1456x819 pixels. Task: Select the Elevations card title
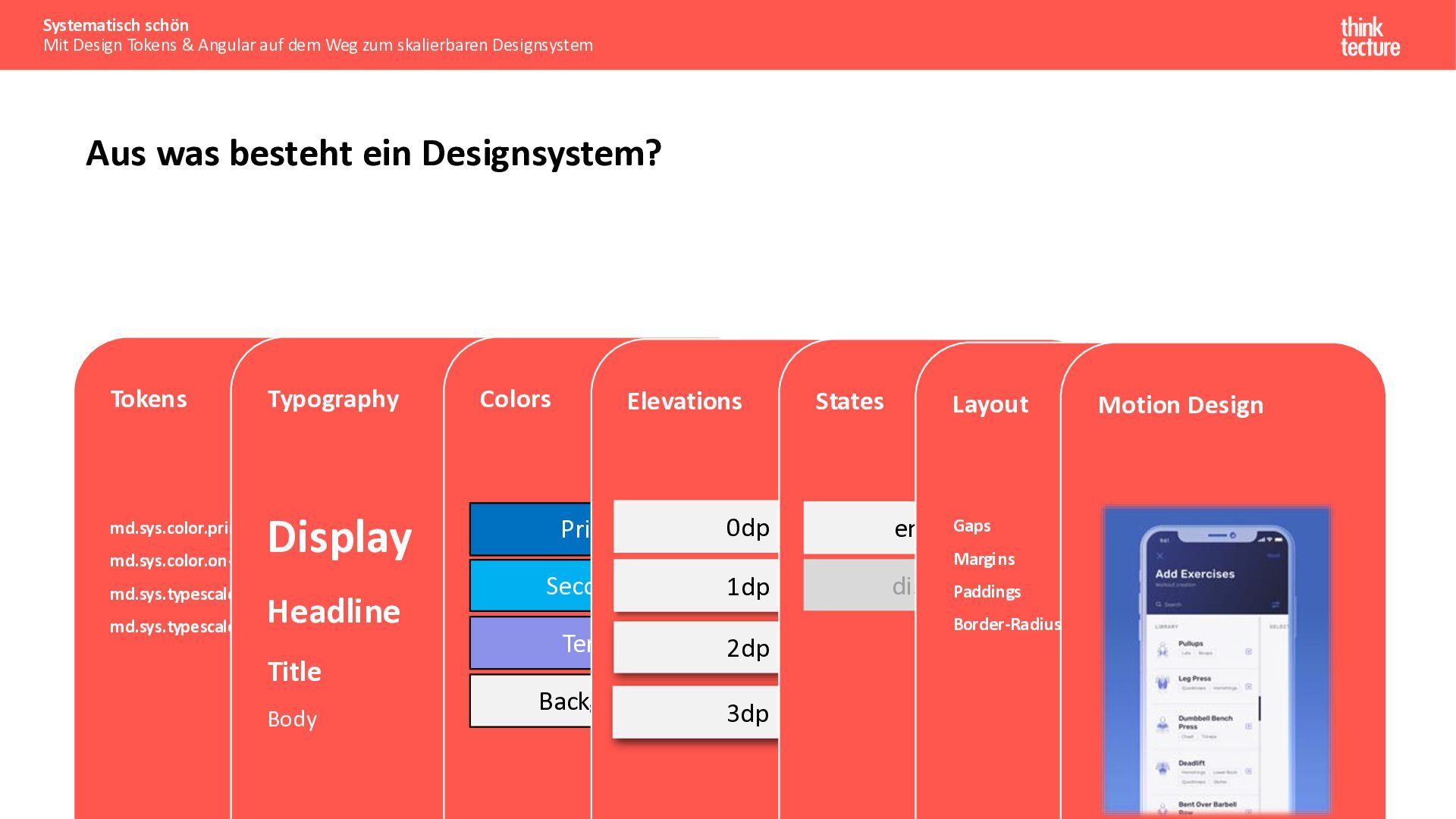pos(684,401)
